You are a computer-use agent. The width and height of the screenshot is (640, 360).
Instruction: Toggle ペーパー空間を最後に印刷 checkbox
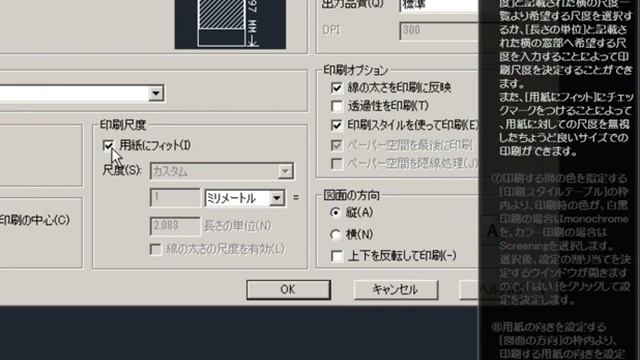(337, 145)
